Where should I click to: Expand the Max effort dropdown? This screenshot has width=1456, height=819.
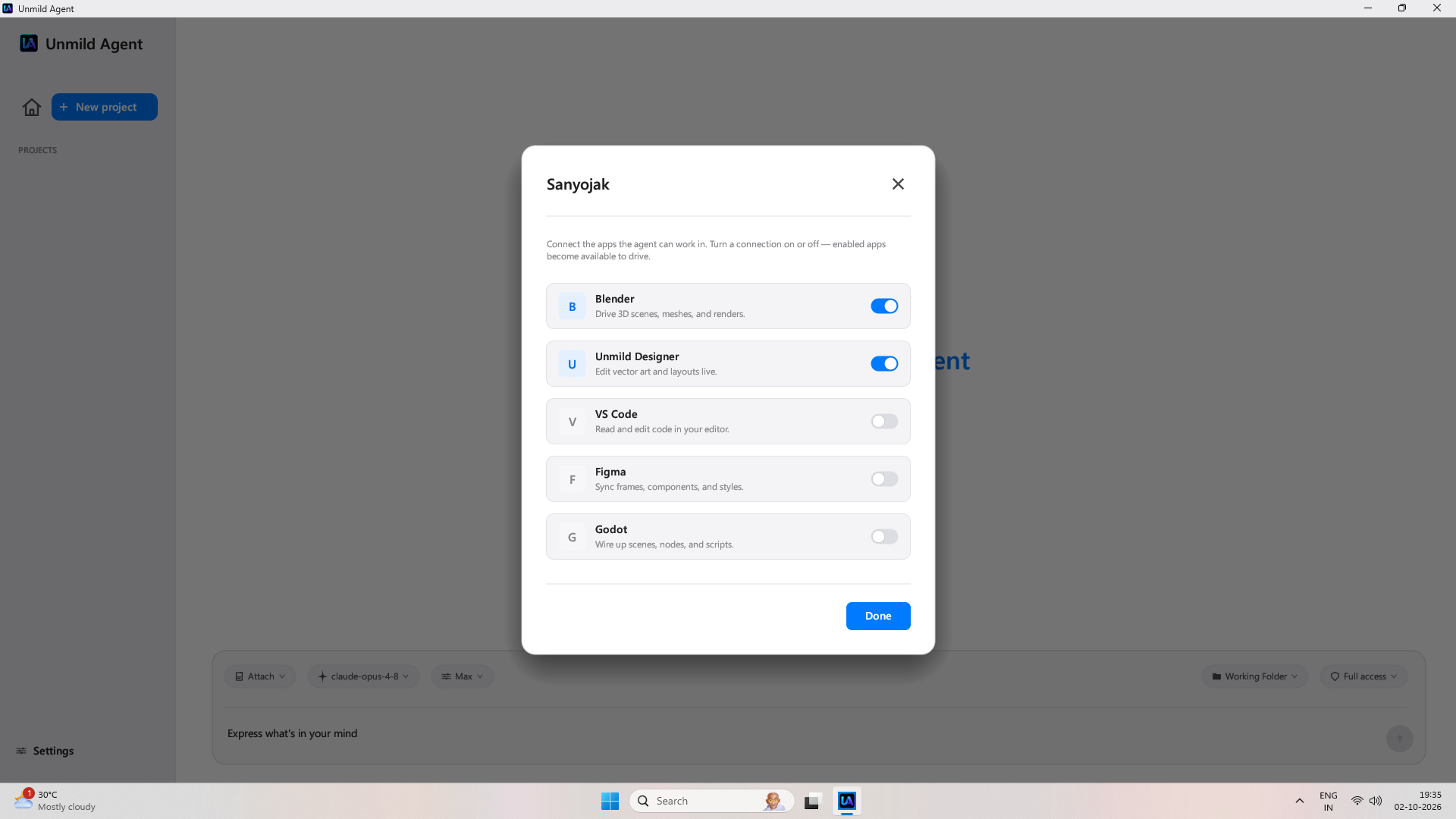[463, 676]
